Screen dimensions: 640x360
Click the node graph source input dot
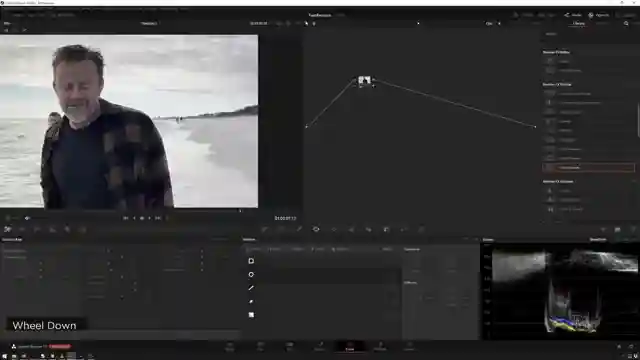(306, 127)
